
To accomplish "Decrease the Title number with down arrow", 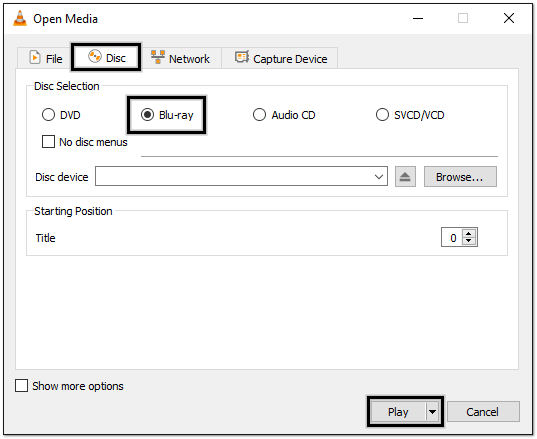I will [469, 241].
